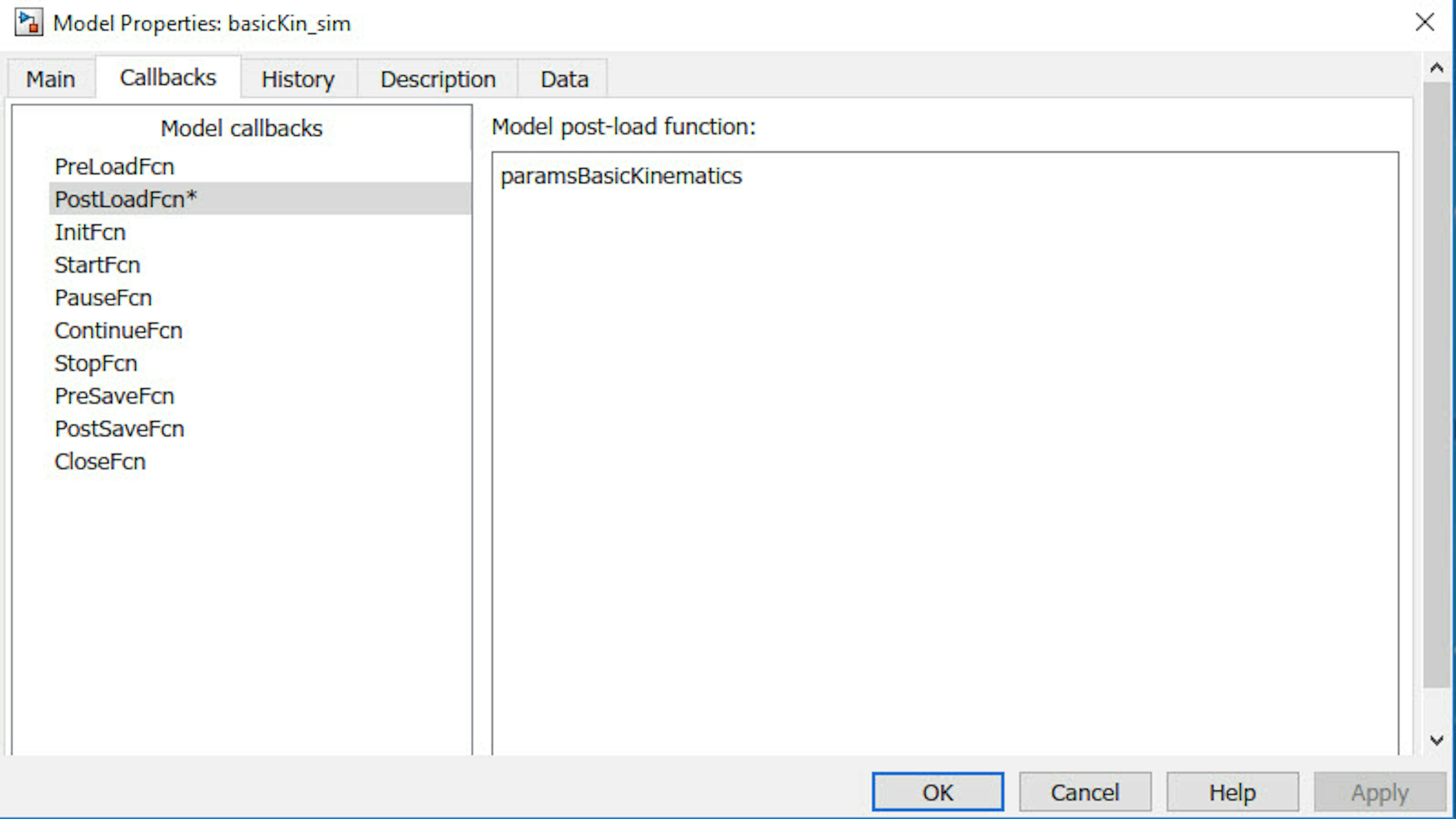Screen dimensions: 1456x819
Task: Close the Model Properties dialog
Action: (1424, 23)
